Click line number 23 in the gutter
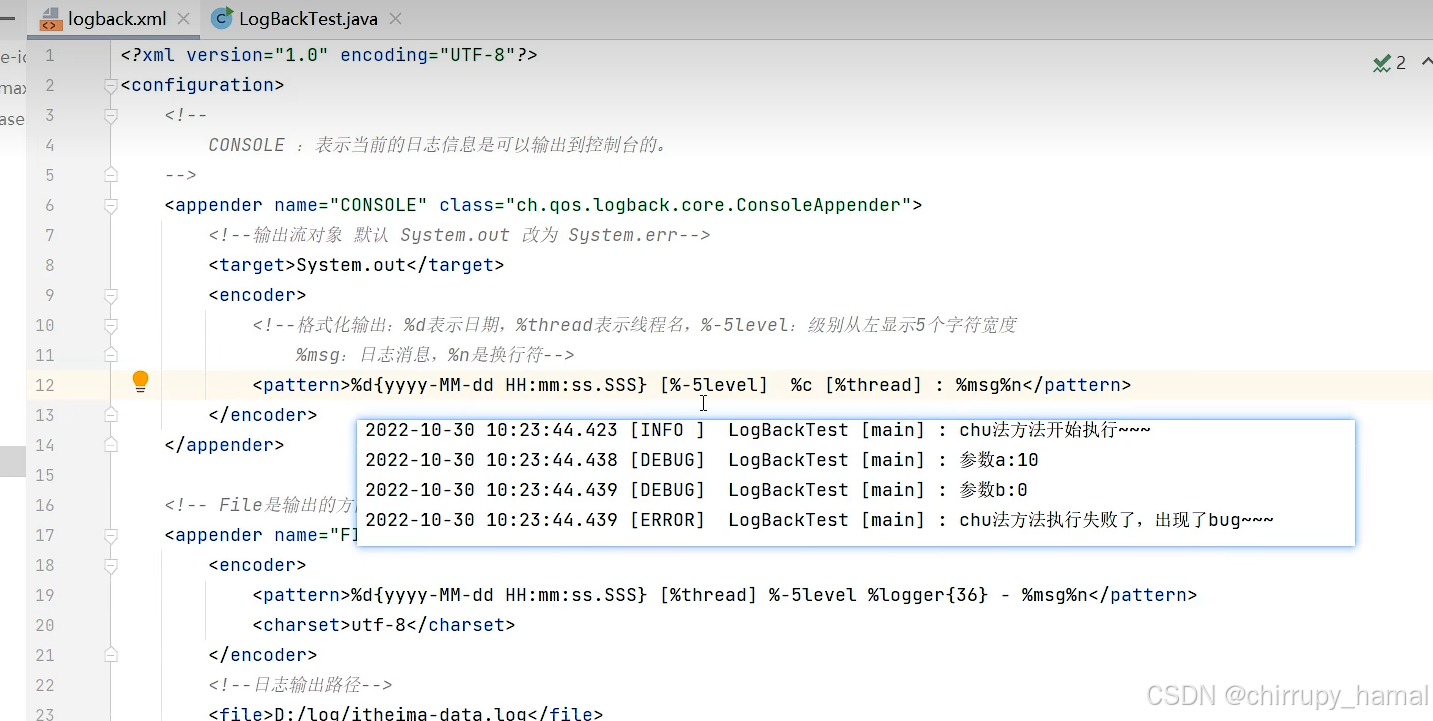This screenshot has width=1433, height=721. click(44, 715)
